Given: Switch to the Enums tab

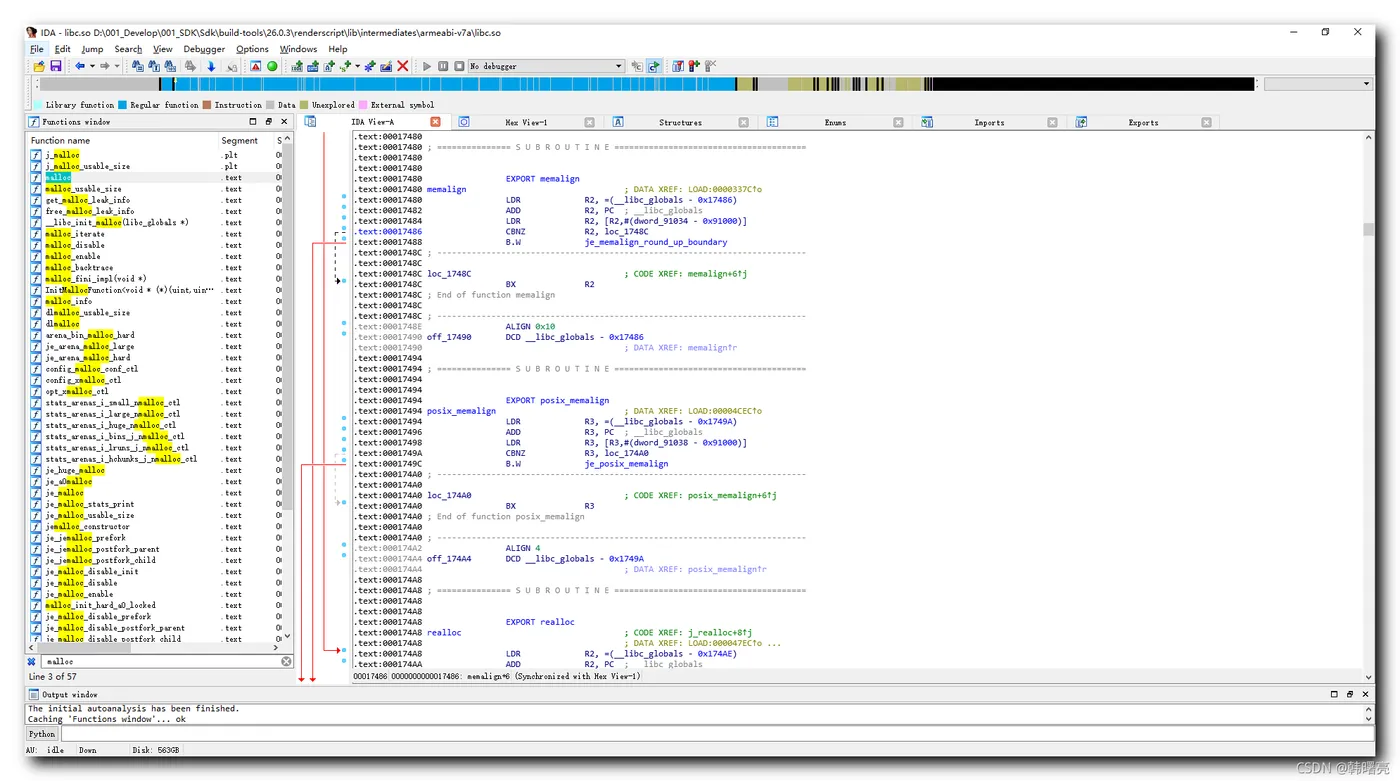Looking at the screenshot, I should pyautogui.click(x=835, y=122).
